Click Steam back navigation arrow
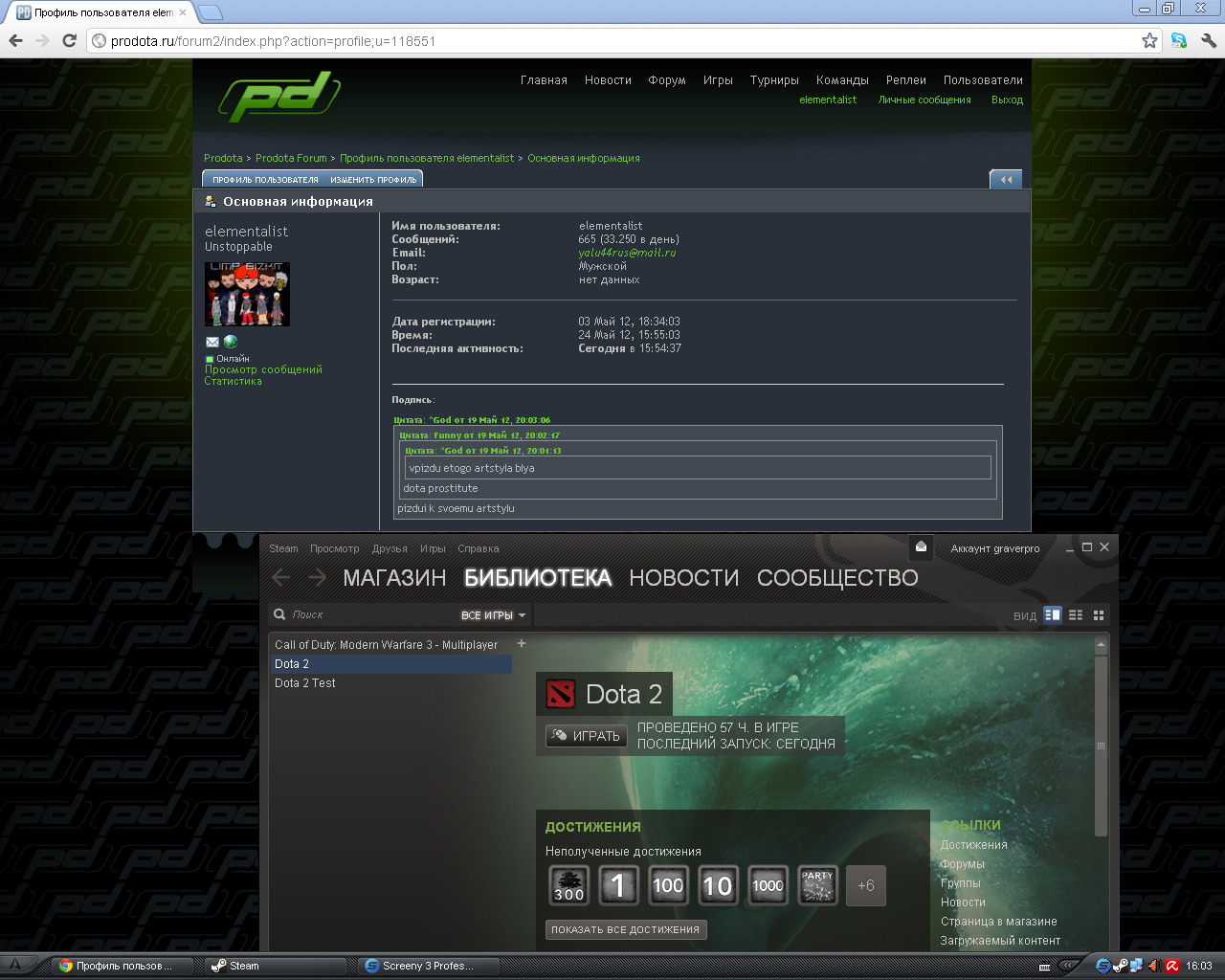The width and height of the screenshot is (1225, 980). (x=281, y=577)
